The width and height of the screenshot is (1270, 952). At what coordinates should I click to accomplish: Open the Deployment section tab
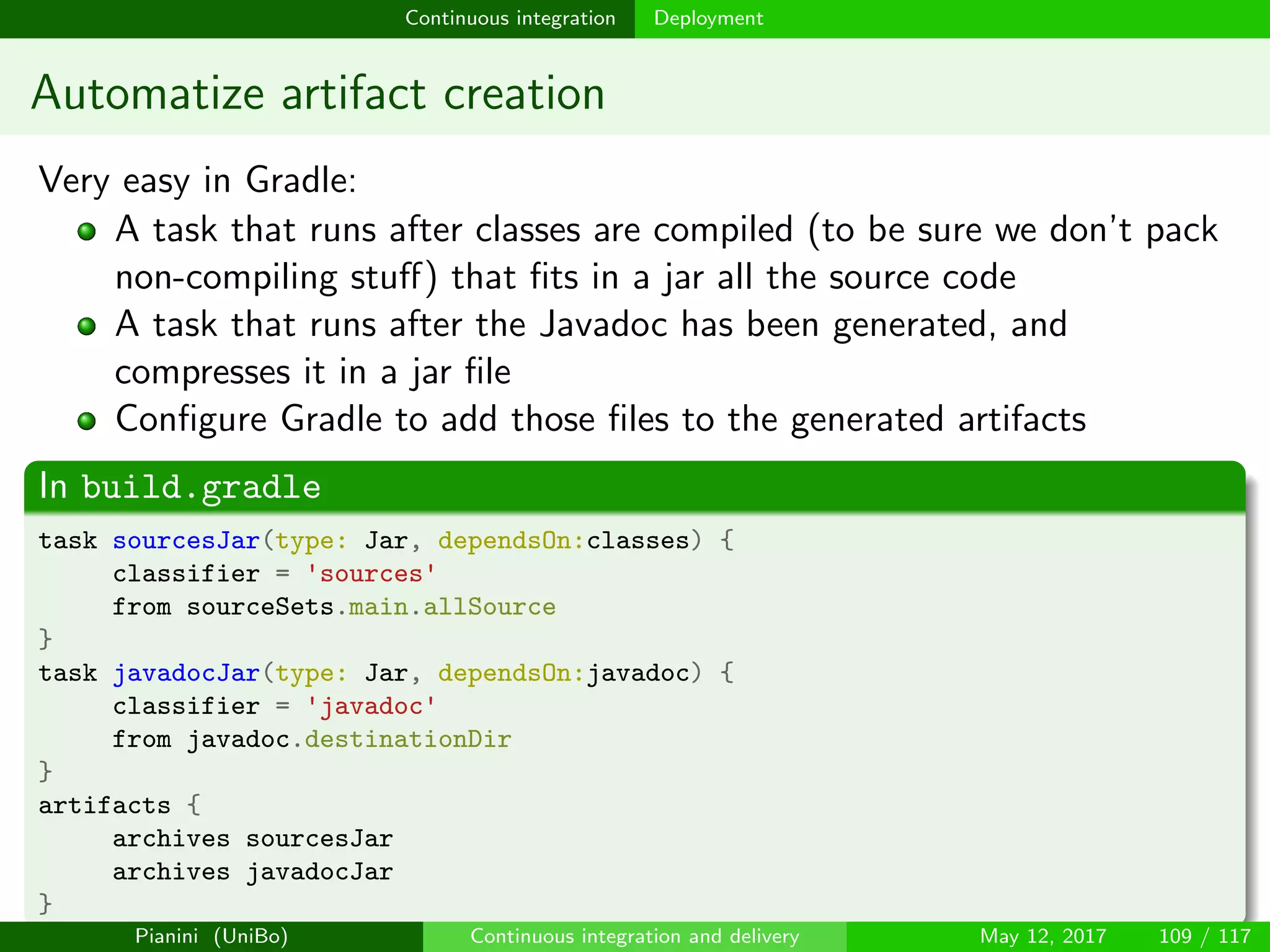tap(708, 18)
